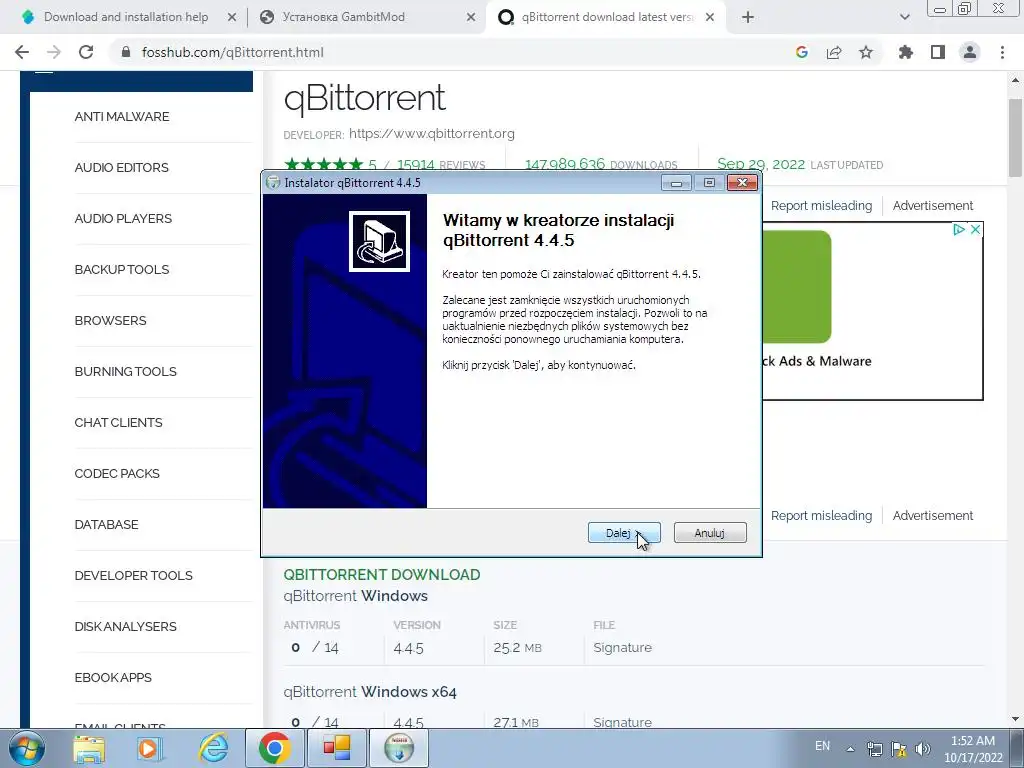Open the Chrome profile avatar

click(970, 52)
